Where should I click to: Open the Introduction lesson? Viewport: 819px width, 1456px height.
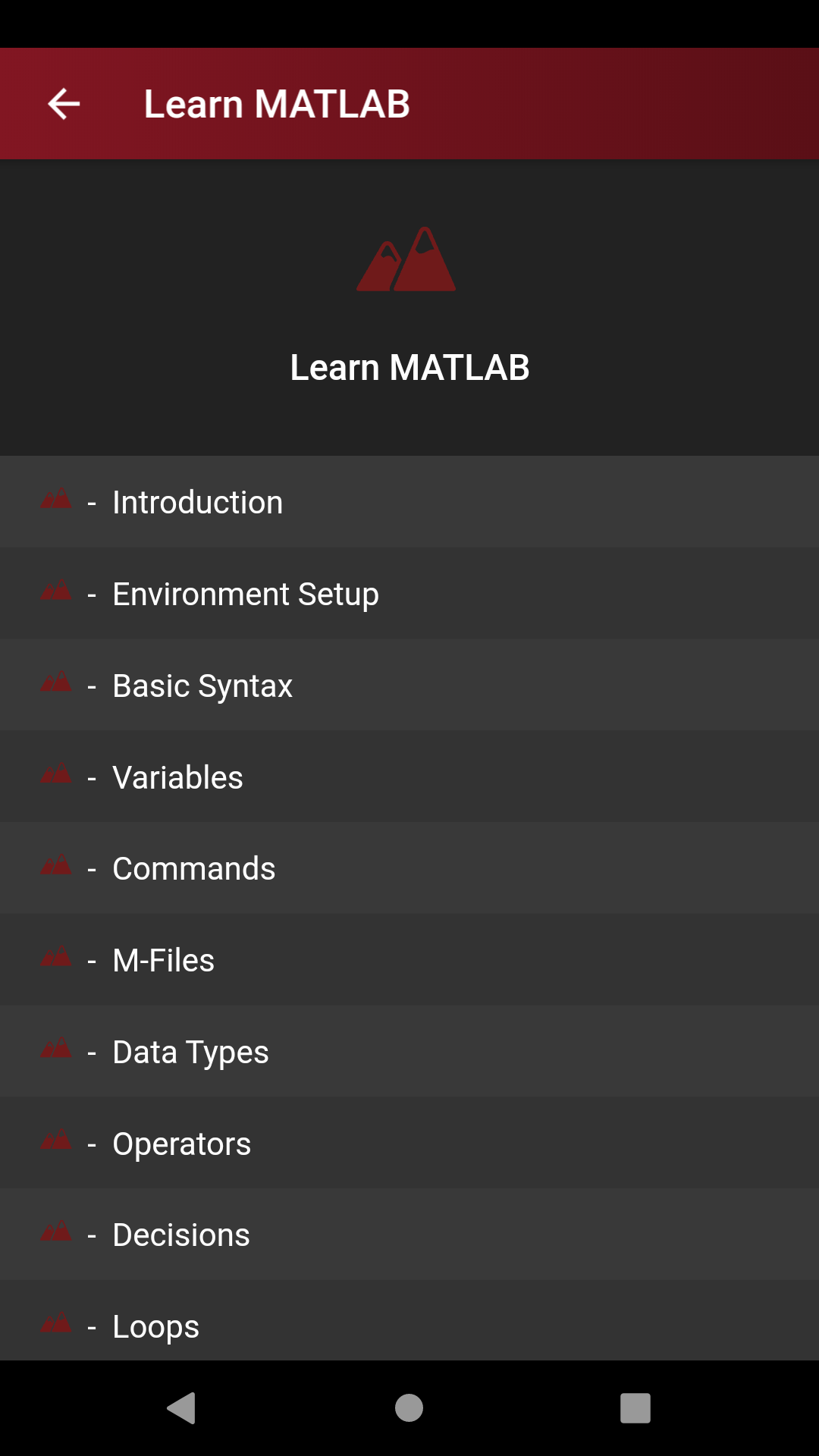click(x=197, y=502)
